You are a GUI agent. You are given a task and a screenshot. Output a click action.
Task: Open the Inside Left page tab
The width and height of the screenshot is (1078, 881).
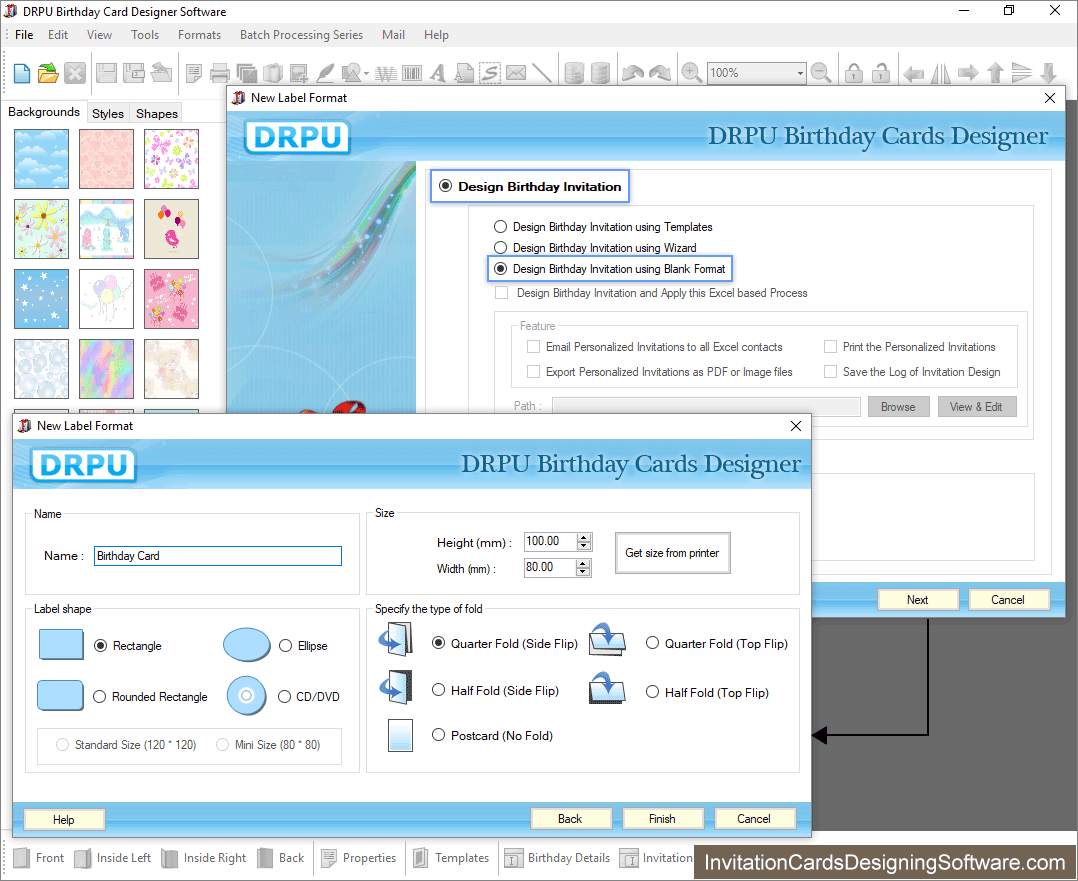point(113,858)
